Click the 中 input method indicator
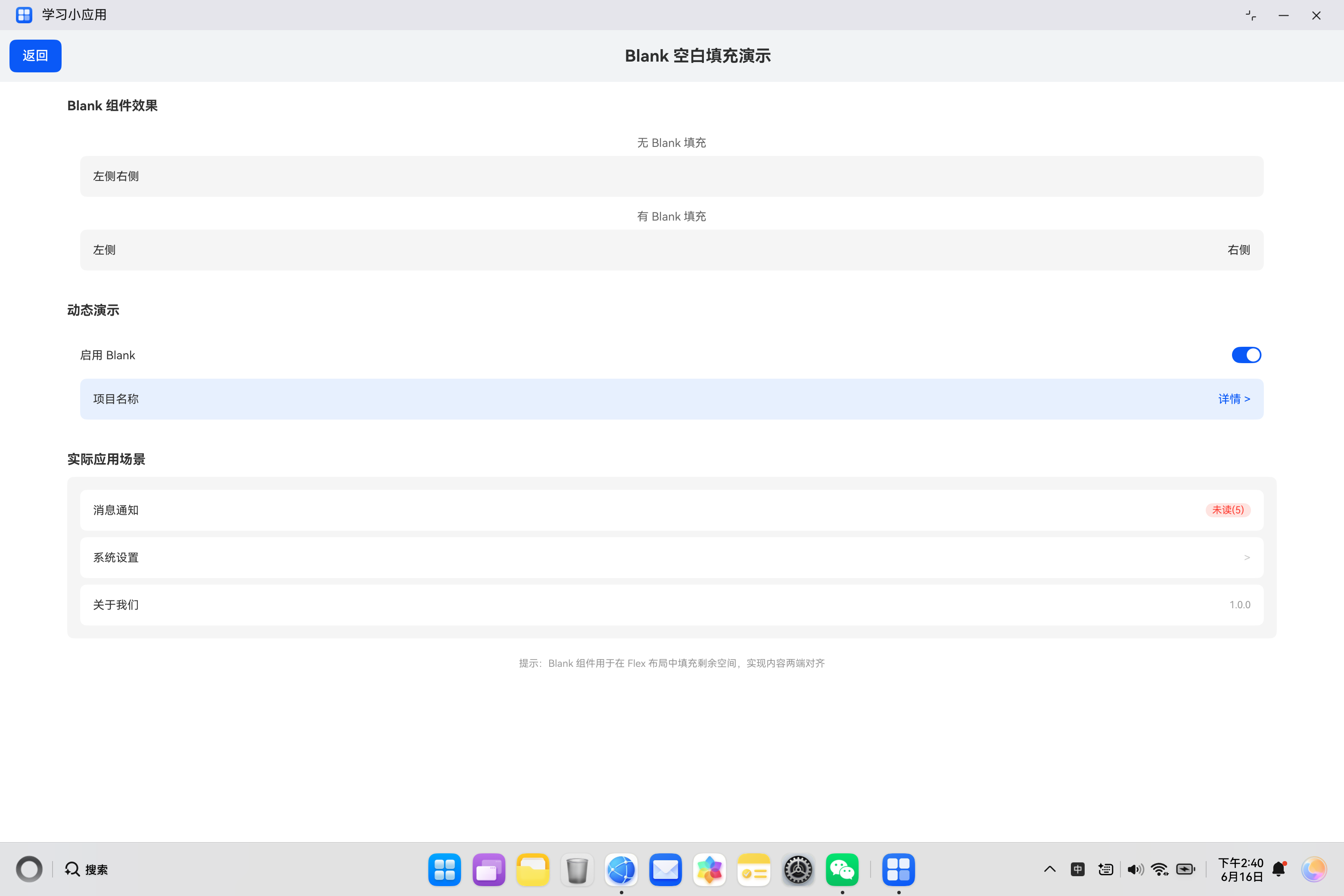1344x896 pixels. pos(1078,869)
